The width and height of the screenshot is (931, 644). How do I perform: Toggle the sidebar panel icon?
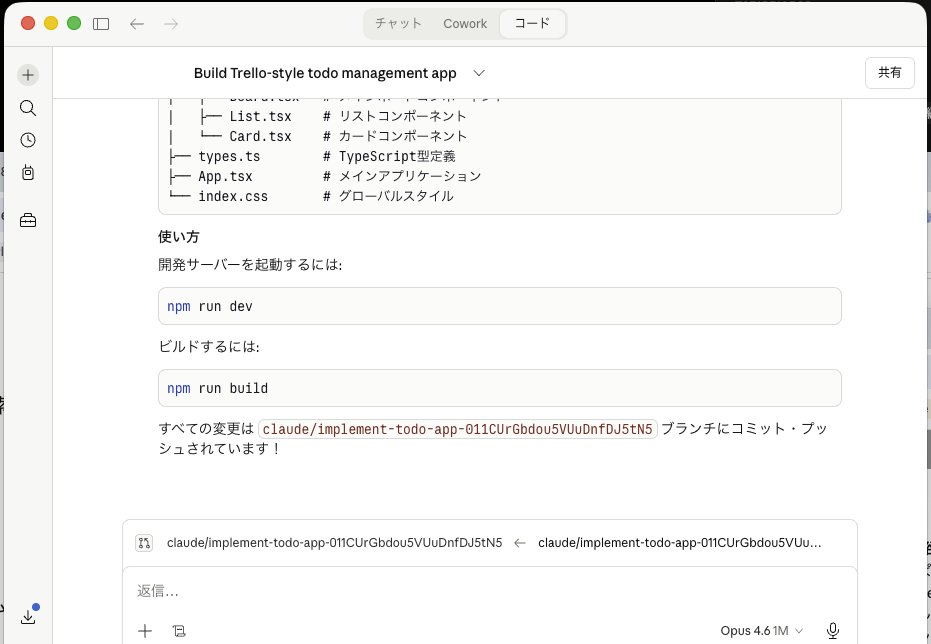(x=101, y=24)
